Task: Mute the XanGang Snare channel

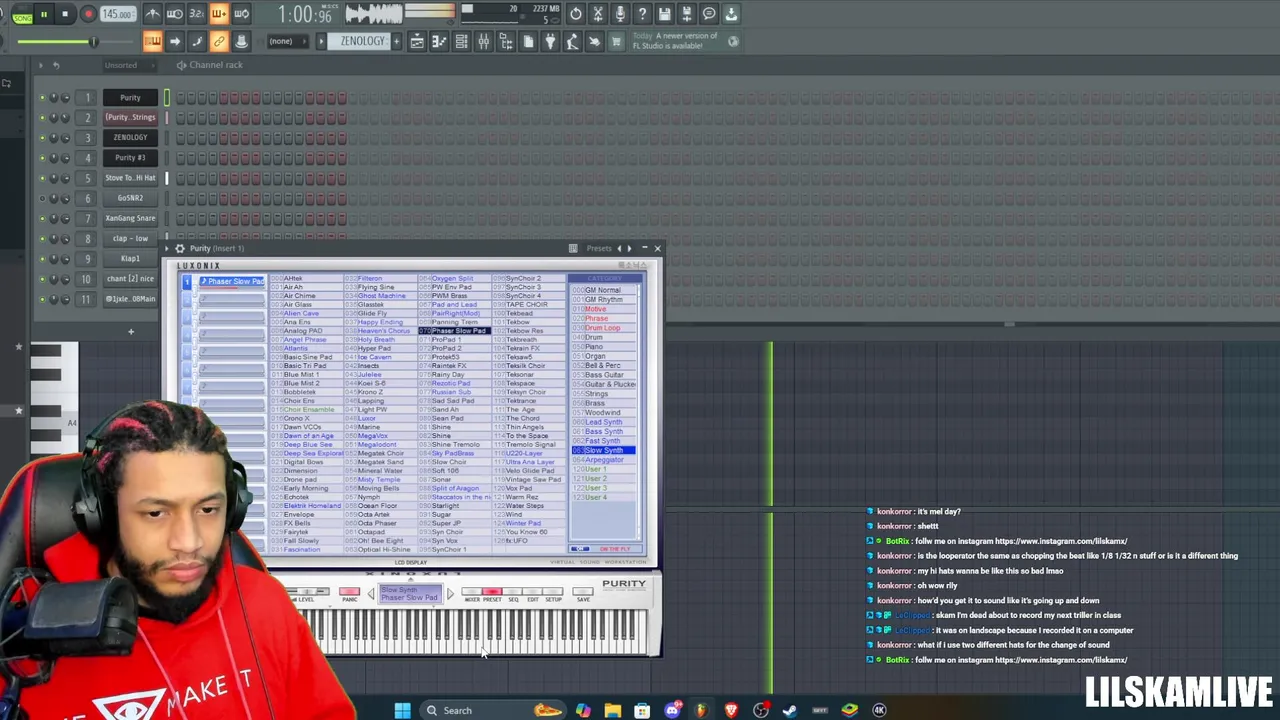Action: coord(42,218)
